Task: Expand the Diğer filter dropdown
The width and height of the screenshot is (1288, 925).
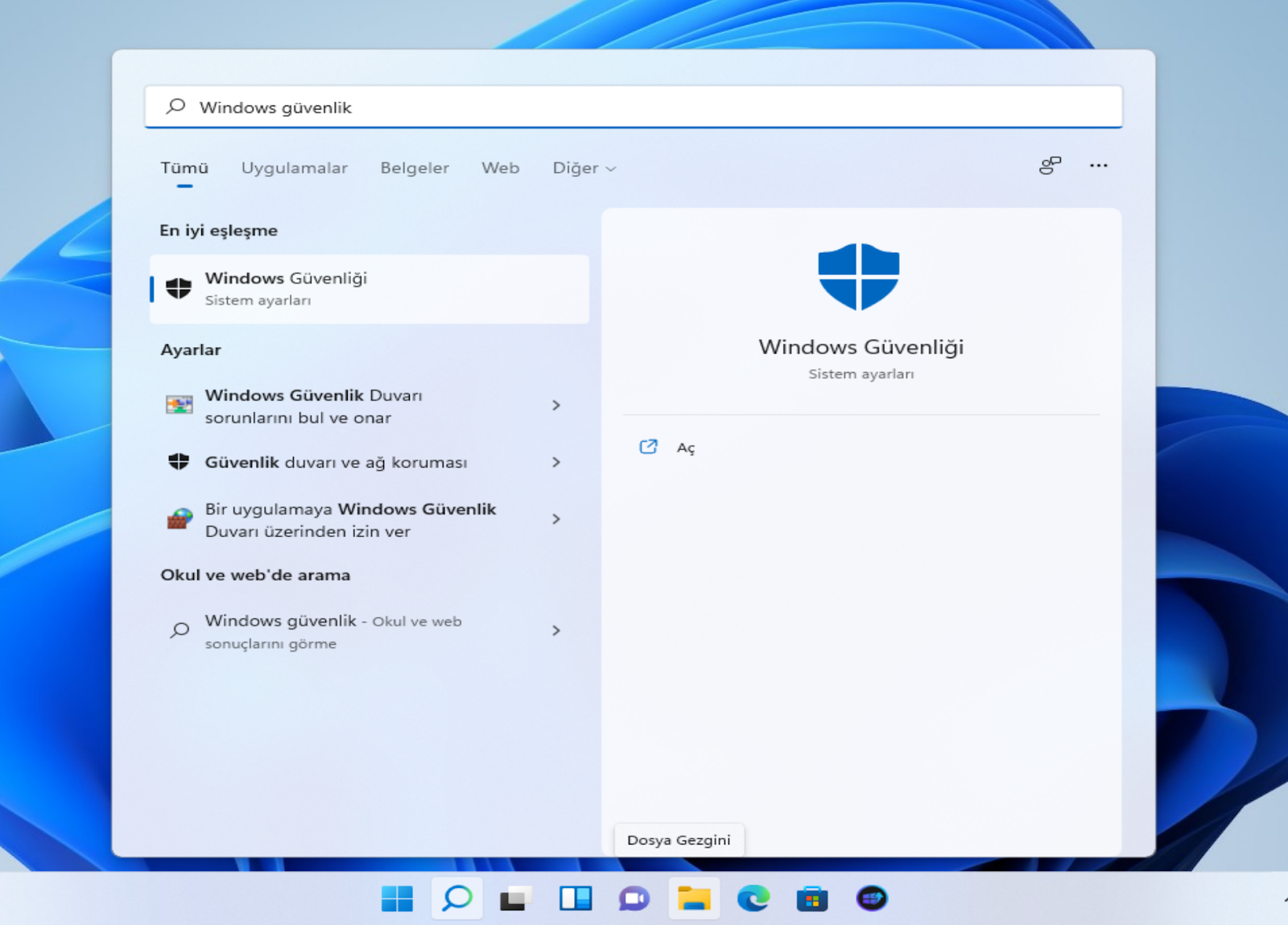Action: click(584, 168)
